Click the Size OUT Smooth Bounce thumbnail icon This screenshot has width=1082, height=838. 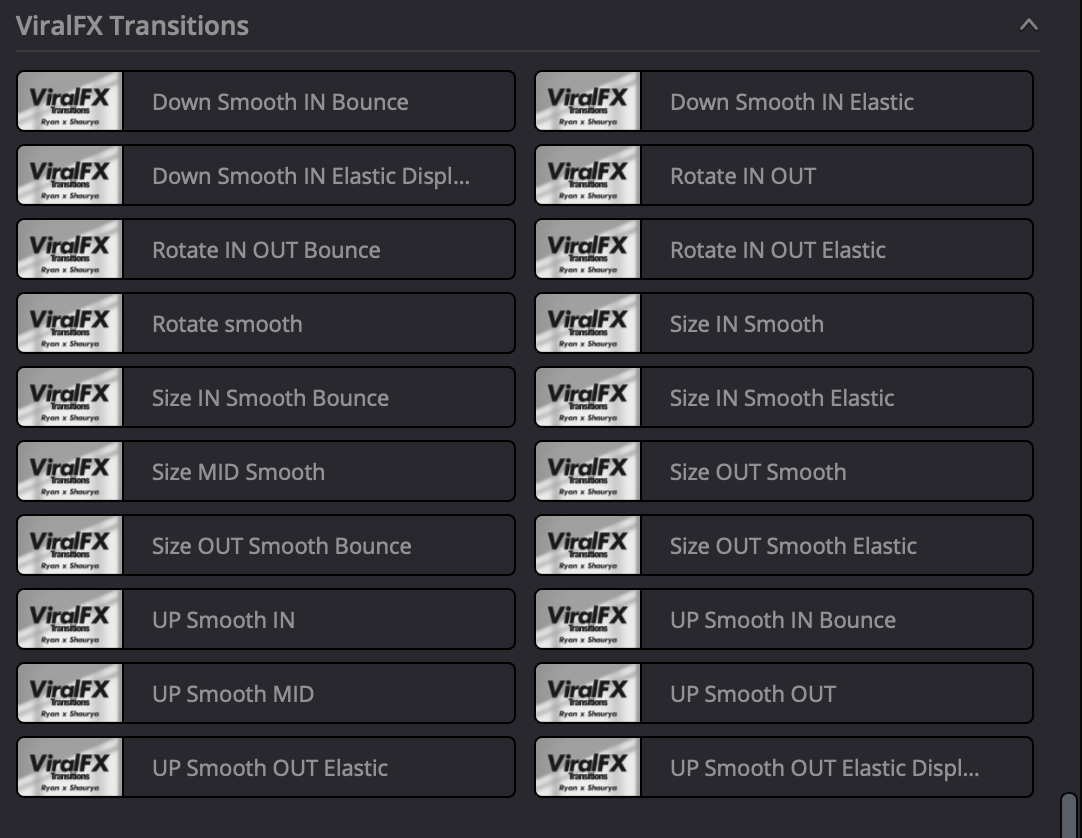(x=70, y=545)
